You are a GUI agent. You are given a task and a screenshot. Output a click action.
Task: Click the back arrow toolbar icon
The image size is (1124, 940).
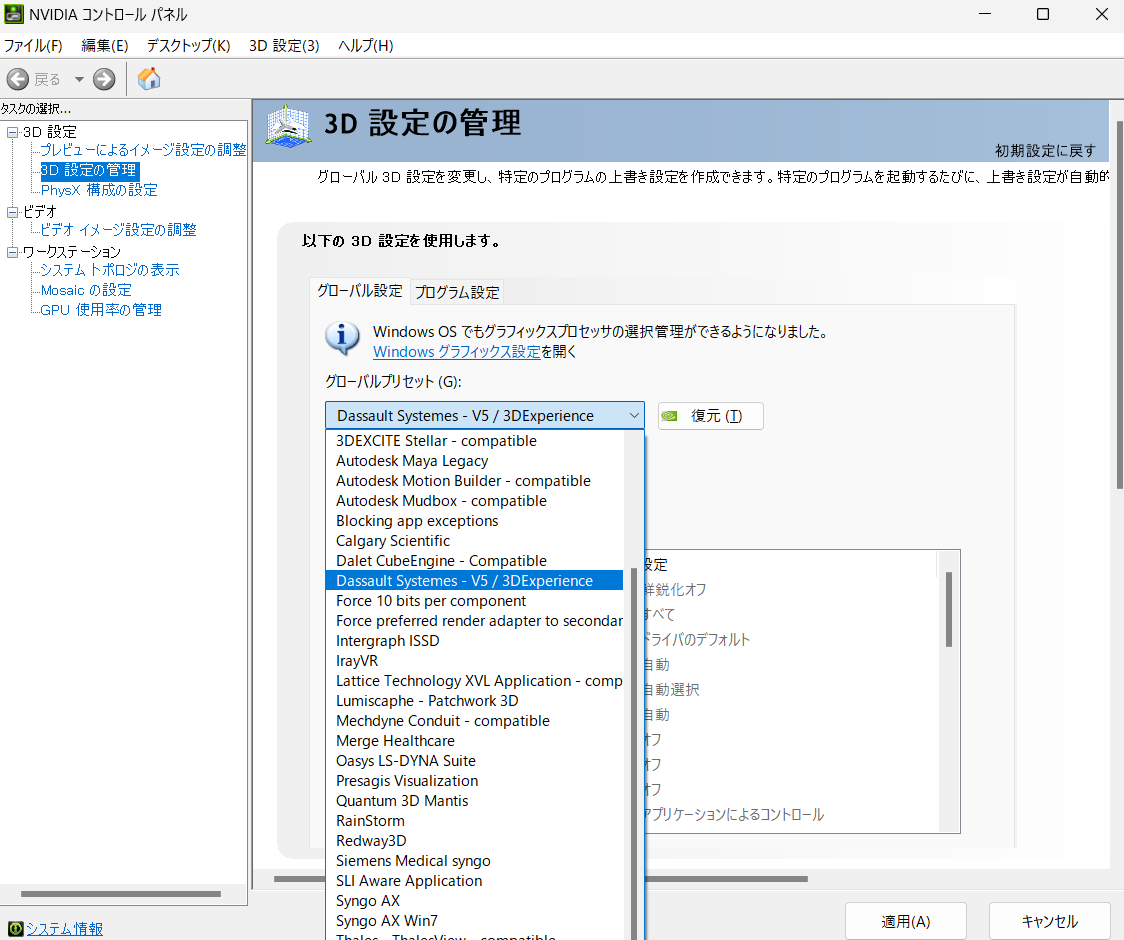tap(18, 79)
